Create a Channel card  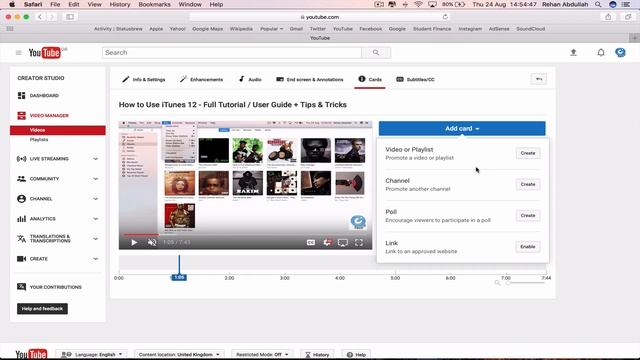[x=528, y=184]
